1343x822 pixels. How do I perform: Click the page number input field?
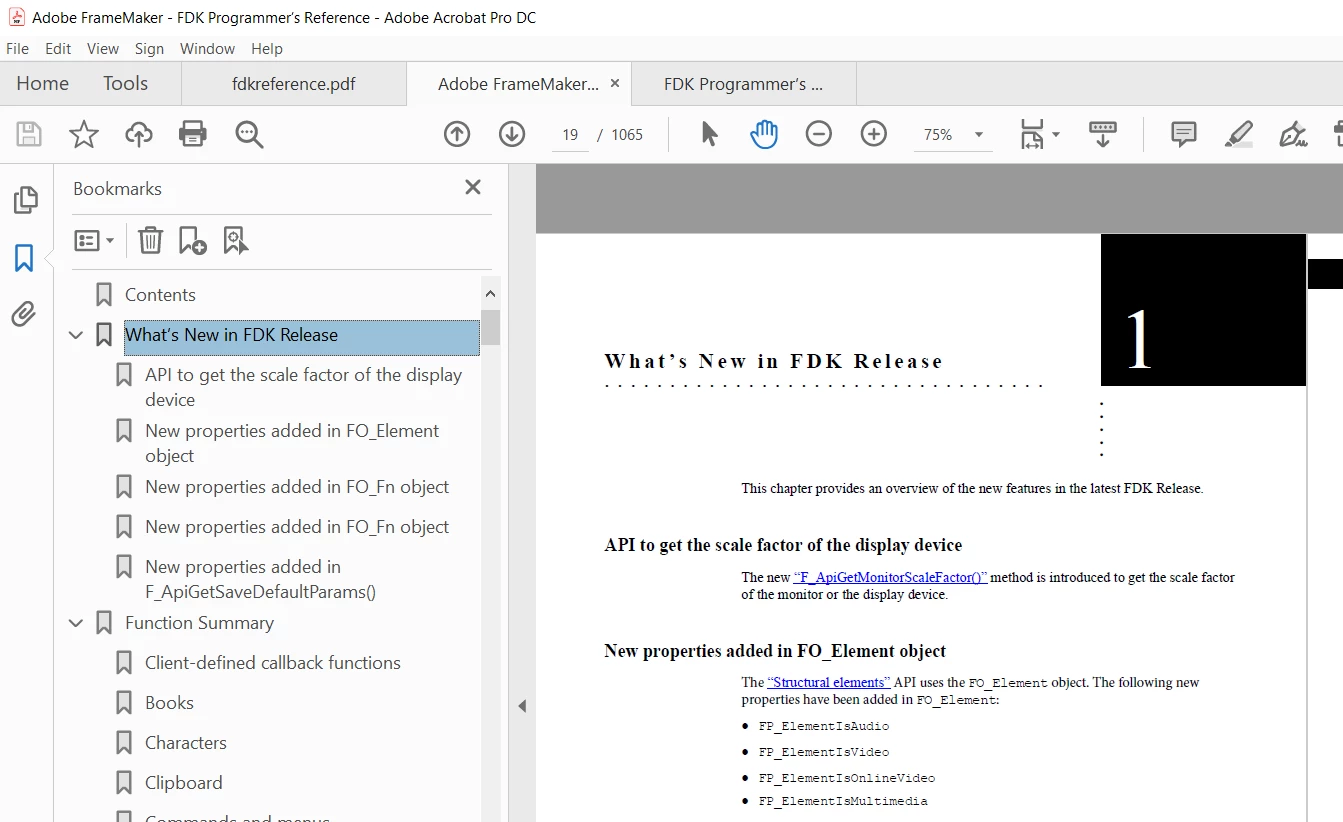coord(570,135)
